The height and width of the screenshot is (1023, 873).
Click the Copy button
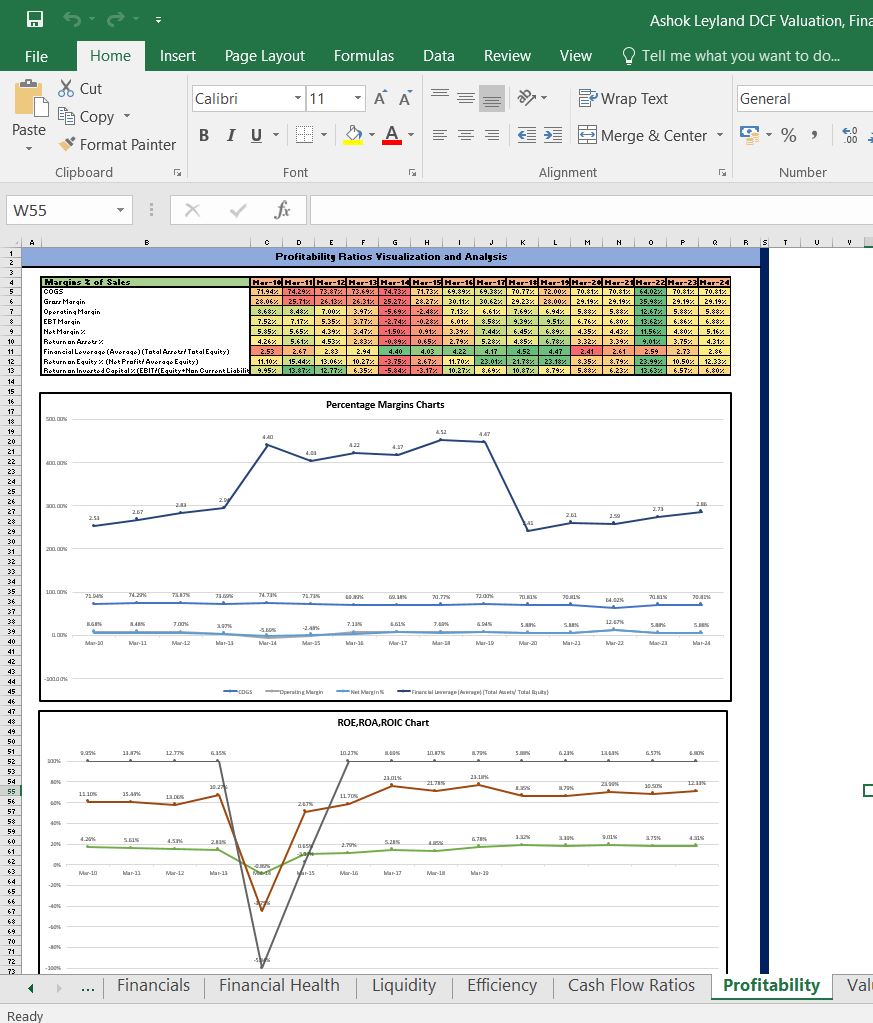(x=86, y=116)
